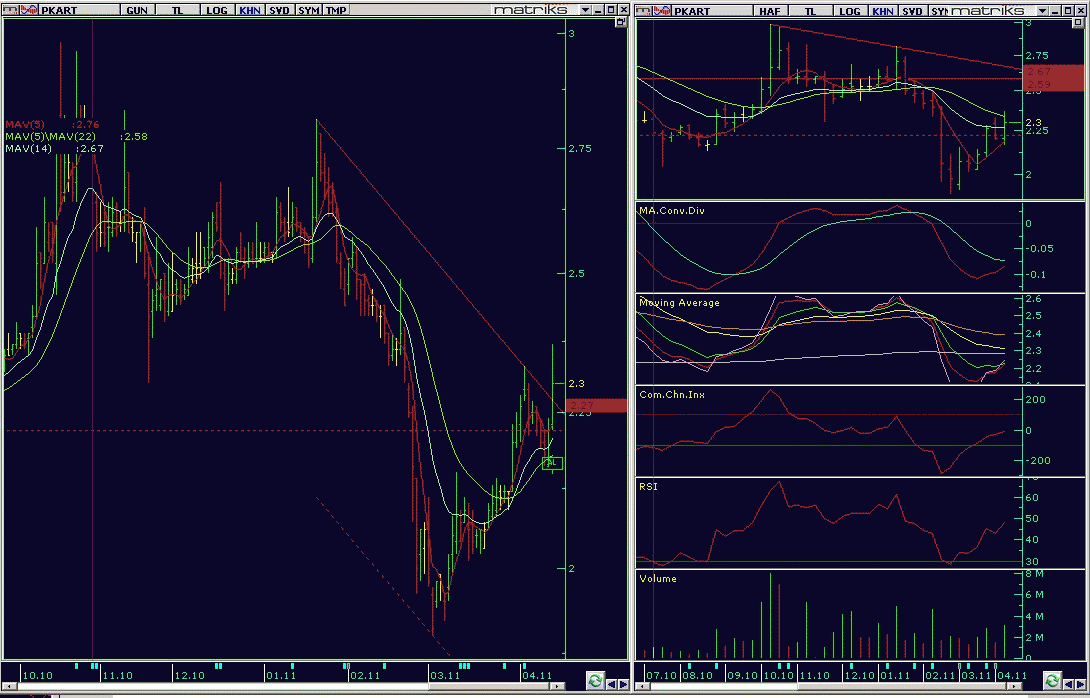Click the right chart's scrollbar right arrow
The image size is (1090, 698).
pos(1014,686)
